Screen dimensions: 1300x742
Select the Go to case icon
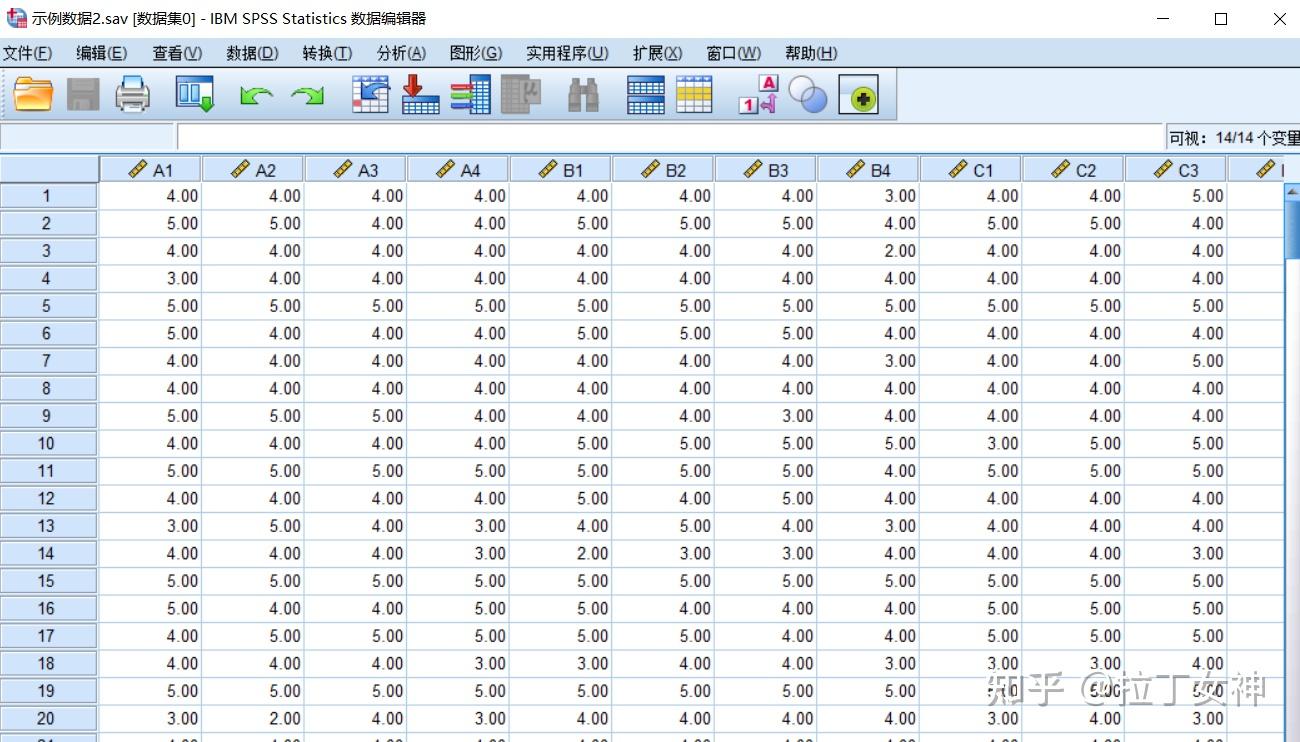pos(370,95)
